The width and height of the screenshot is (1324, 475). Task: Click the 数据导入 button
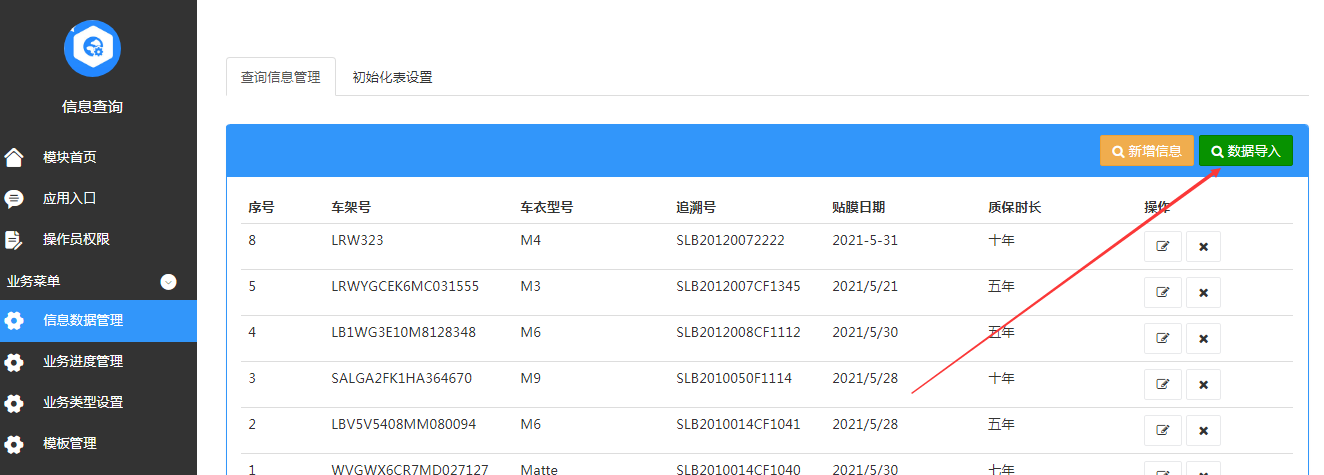click(1246, 151)
